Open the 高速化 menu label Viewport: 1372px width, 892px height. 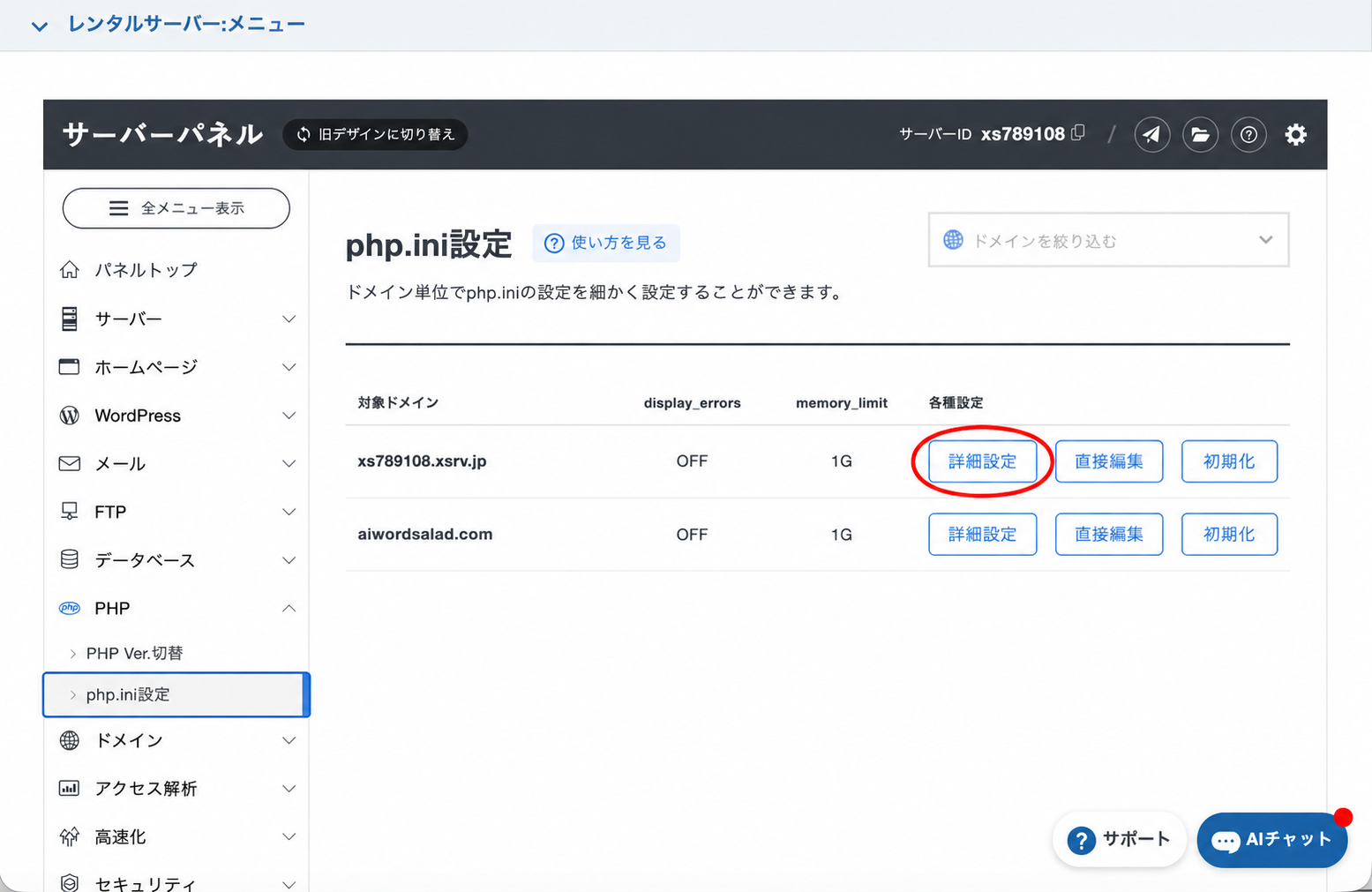click(120, 836)
